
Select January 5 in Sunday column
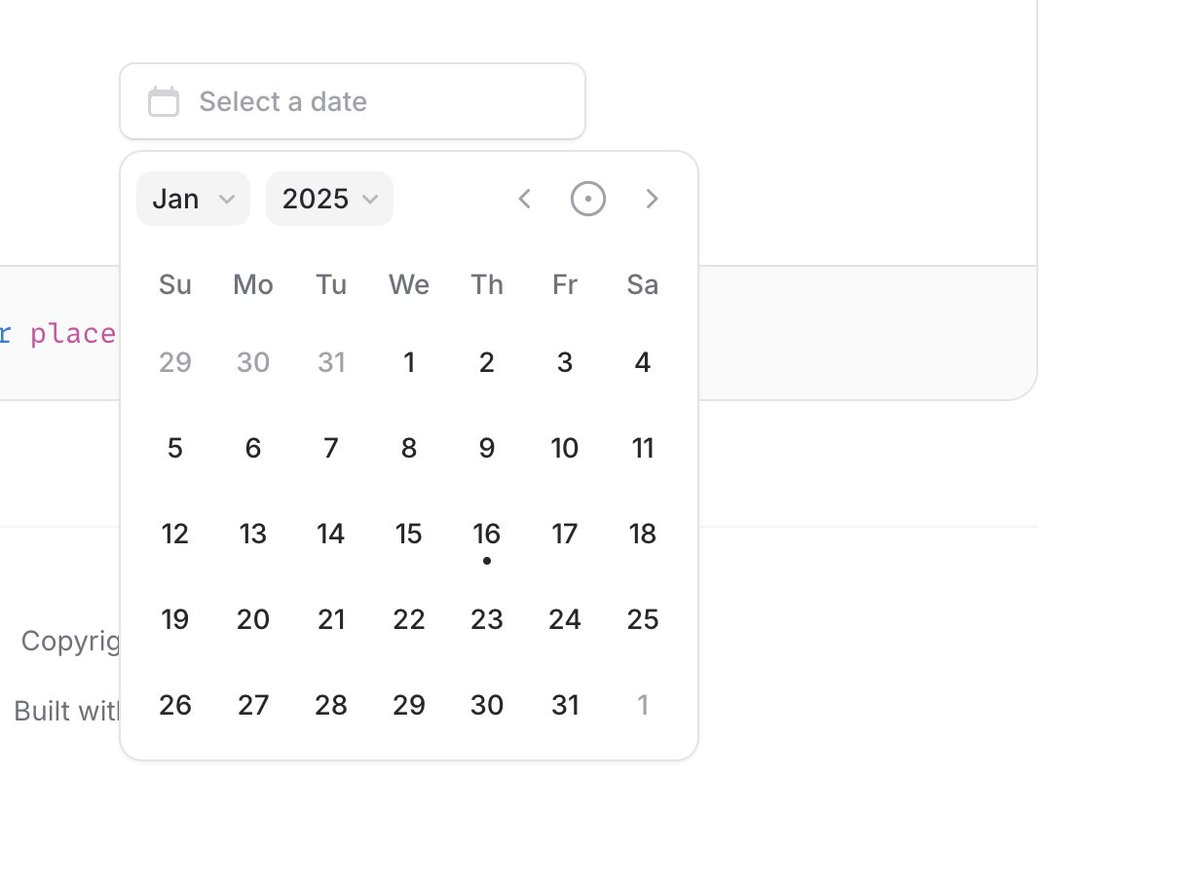click(x=175, y=448)
